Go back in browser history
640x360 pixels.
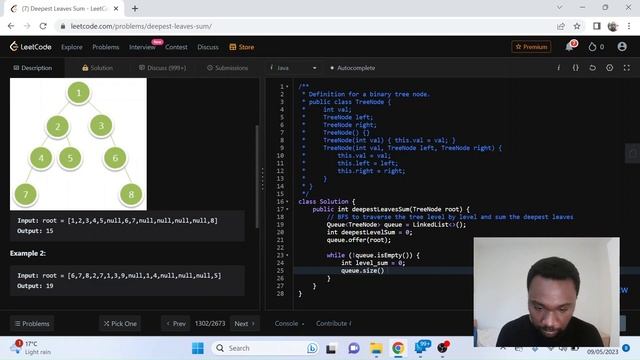[11, 26]
